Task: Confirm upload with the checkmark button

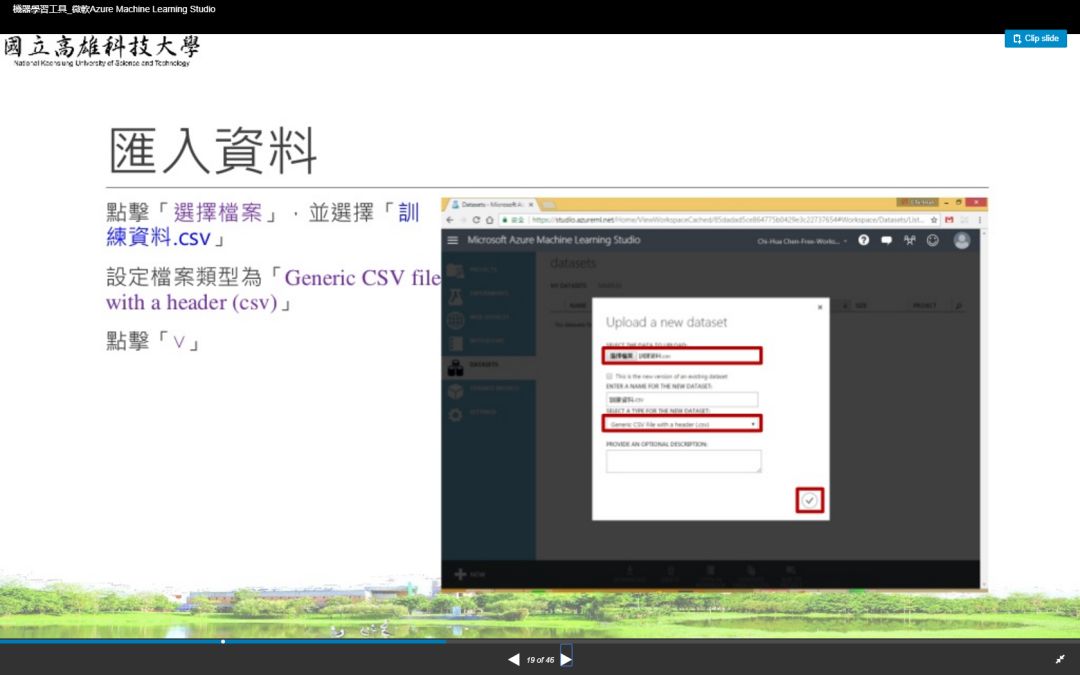Action: (810, 500)
